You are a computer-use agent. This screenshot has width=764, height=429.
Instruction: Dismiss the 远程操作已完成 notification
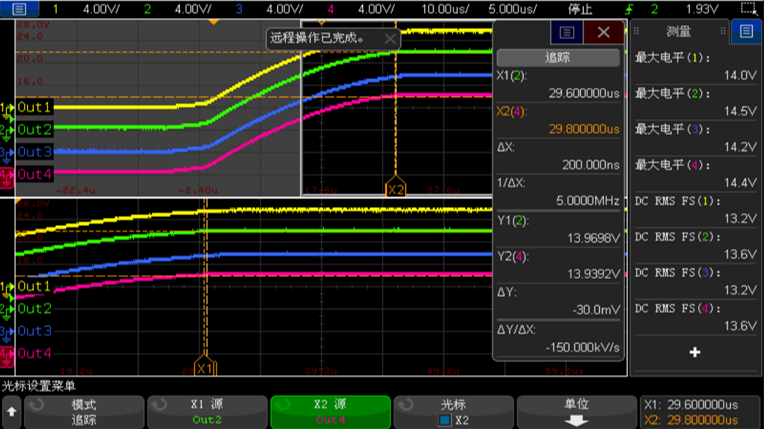pyautogui.click(x=390, y=39)
